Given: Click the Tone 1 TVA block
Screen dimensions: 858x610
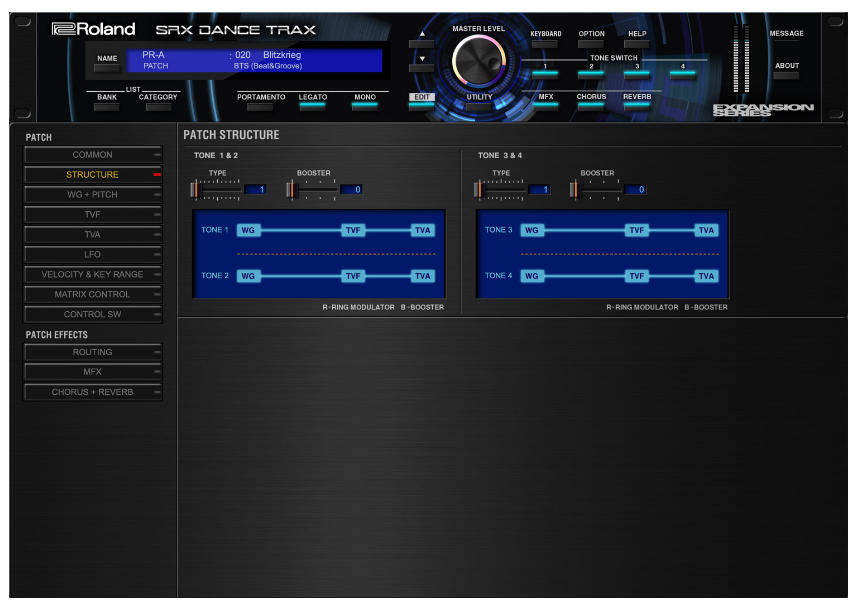Looking at the screenshot, I should (x=422, y=230).
